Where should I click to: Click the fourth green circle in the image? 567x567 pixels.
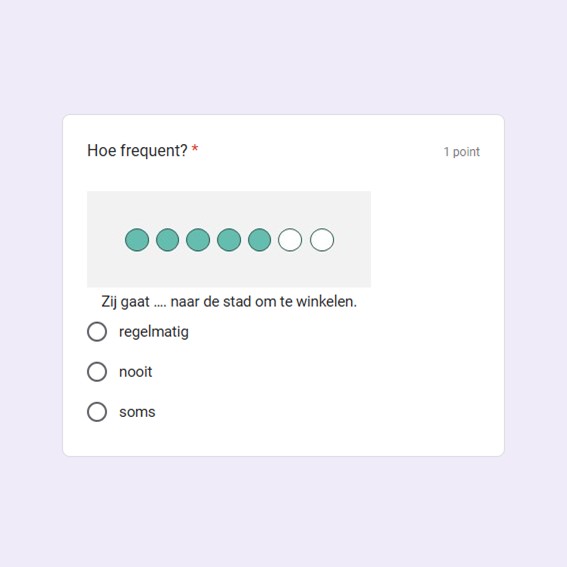coord(229,240)
